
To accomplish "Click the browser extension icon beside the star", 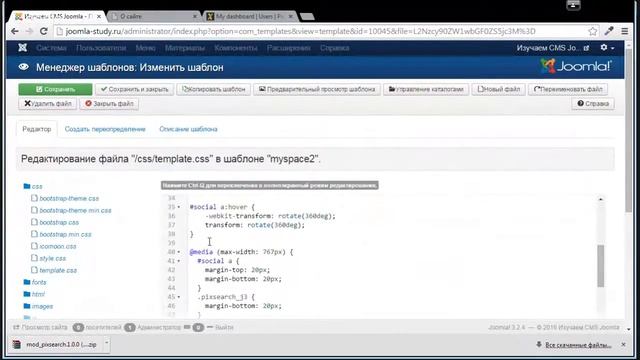I will pos(609,31).
